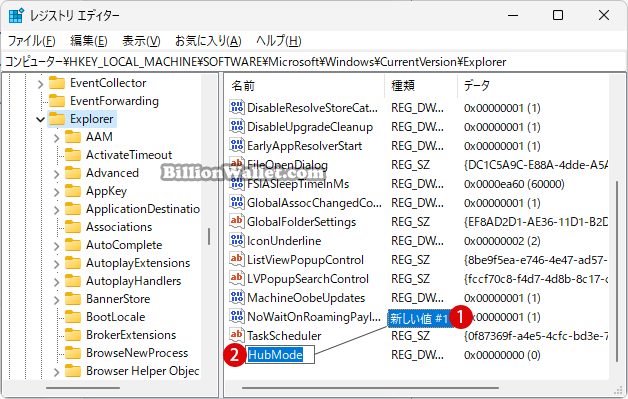Click the HubMode name edit box
Viewport: 628px width, 399px height.
[x=280, y=355]
